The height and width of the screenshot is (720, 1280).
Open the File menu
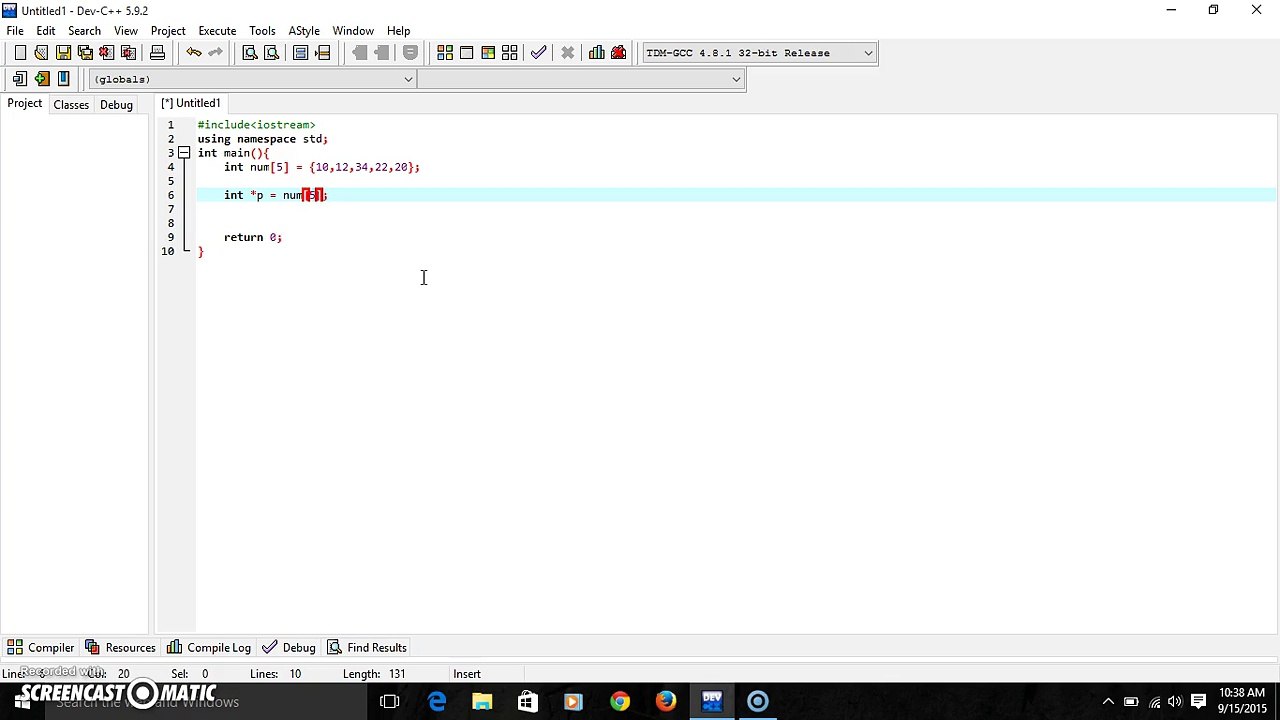pyautogui.click(x=15, y=31)
